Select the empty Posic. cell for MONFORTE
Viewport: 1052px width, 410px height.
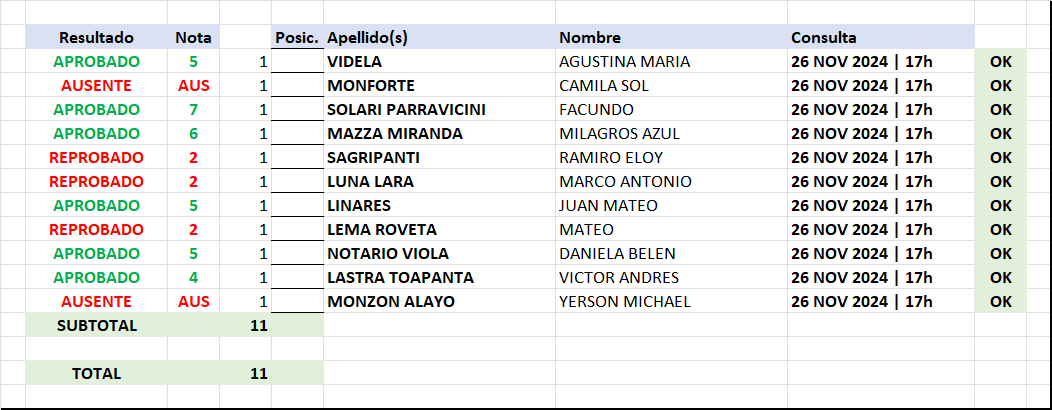(x=297, y=86)
